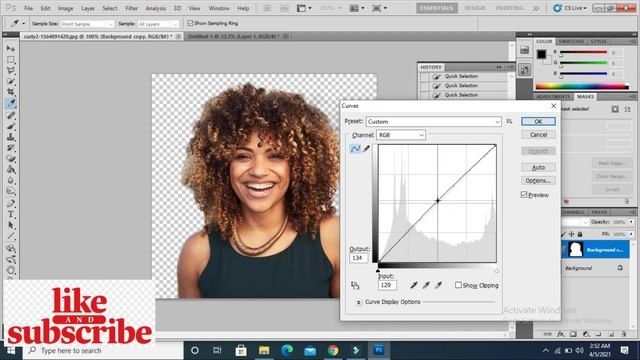Open File Explorer from the taskbar
640x360 pixels.
click(x=264, y=350)
